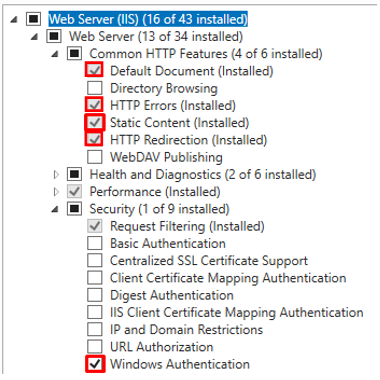Check Centralized SSL Certificate Support box
The width and height of the screenshot is (380, 380).
click(95, 260)
